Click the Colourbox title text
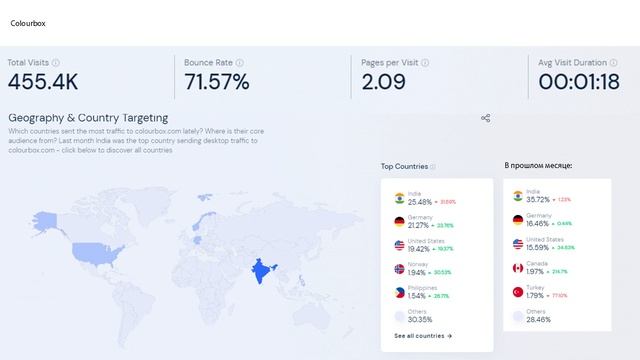This screenshot has width=640, height=360. (28, 23)
